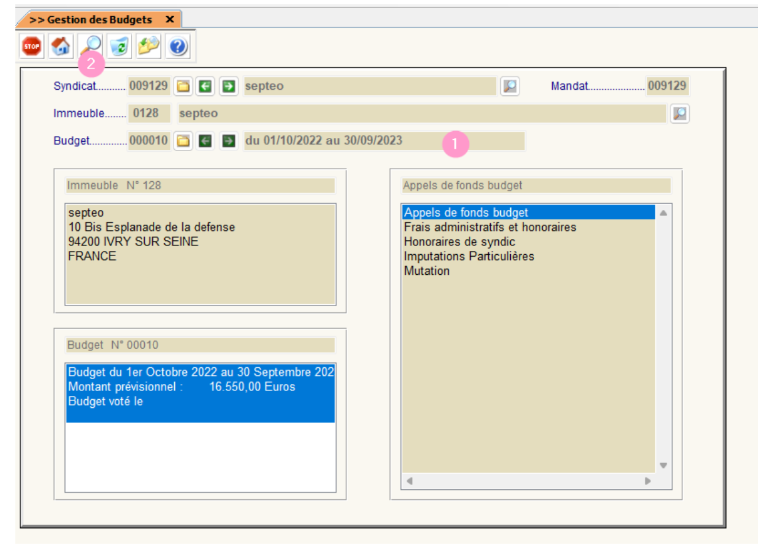This screenshot has width=758, height=553.
Task: Select 'Imputations Particulières' list entry
Action: tap(468, 256)
